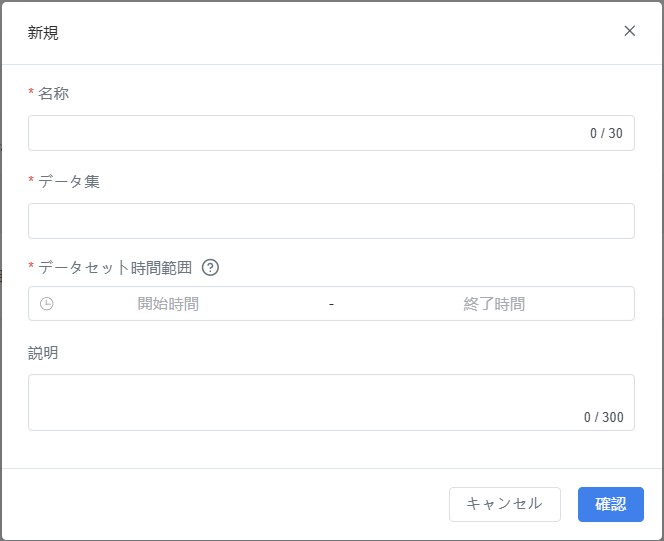664x541 pixels.
Task: Click the red asterisk beside 名称
Action: 31,94
